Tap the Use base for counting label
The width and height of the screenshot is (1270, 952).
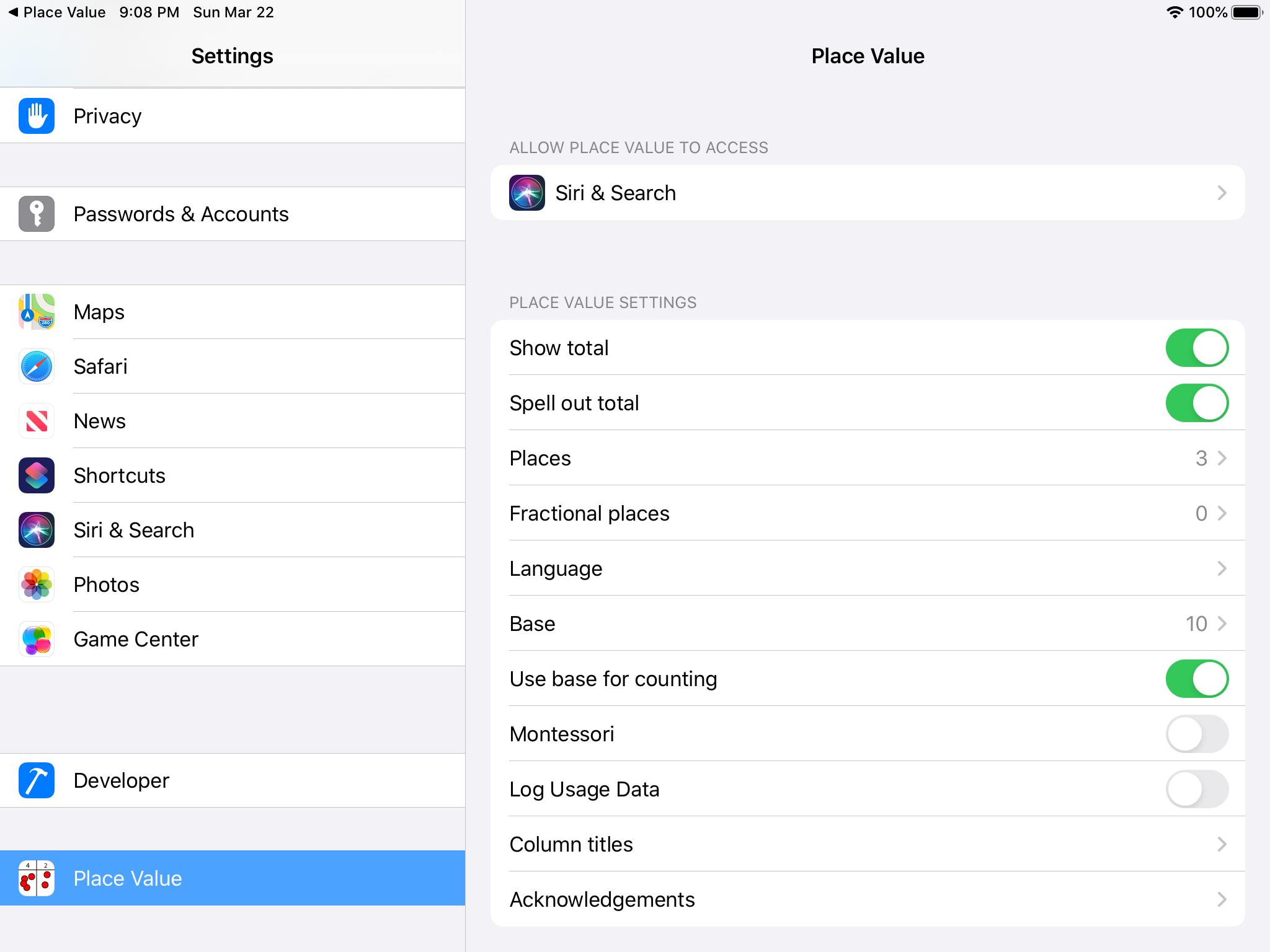(613, 679)
